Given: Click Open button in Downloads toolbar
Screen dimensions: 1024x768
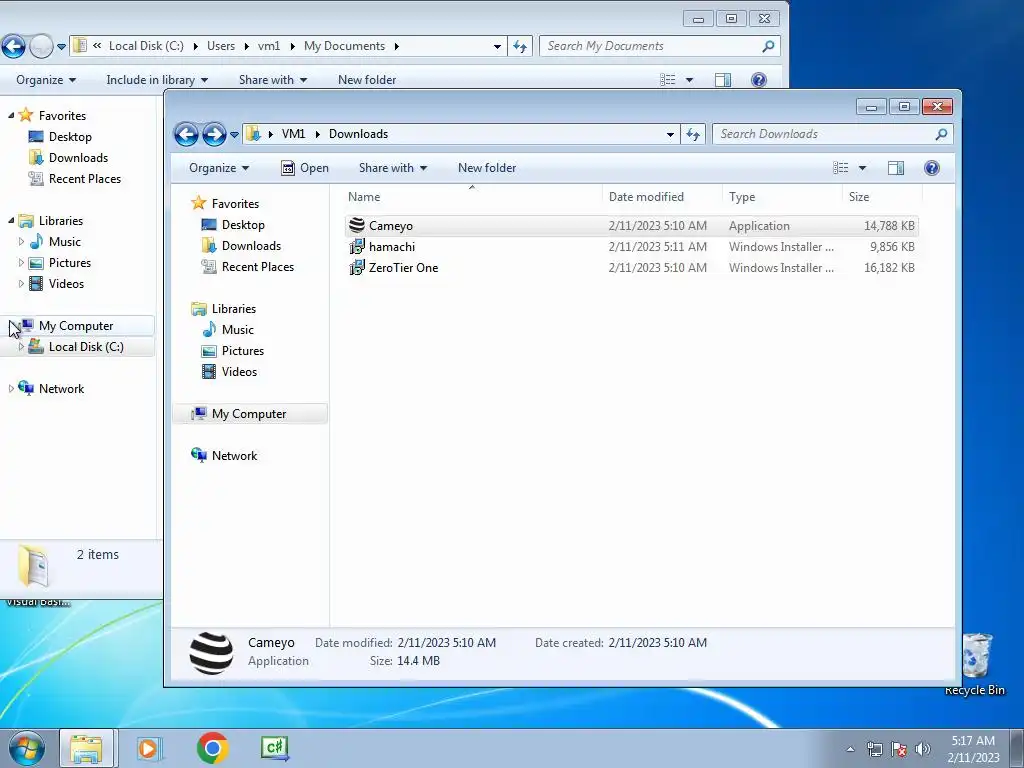Looking at the screenshot, I should click(x=304, y=168).
